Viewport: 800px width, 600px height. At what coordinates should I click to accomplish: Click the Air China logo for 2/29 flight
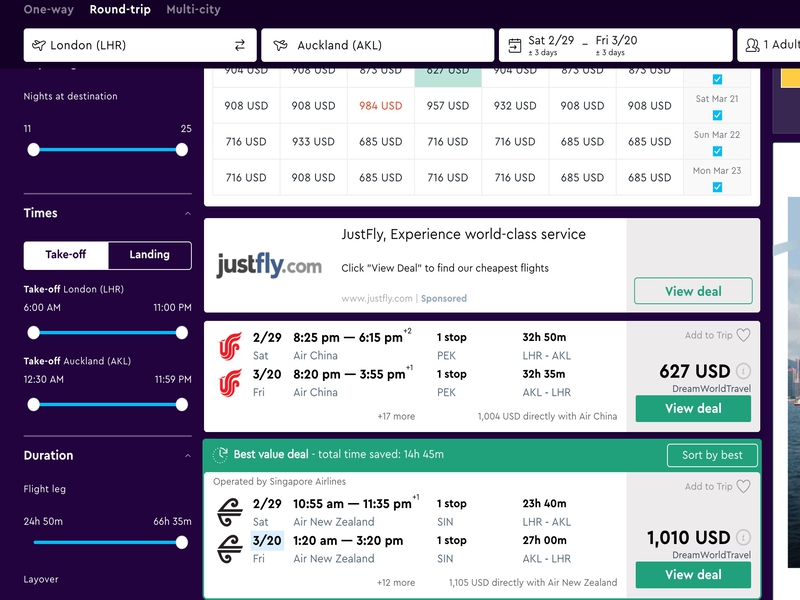(x=230, y=346)
